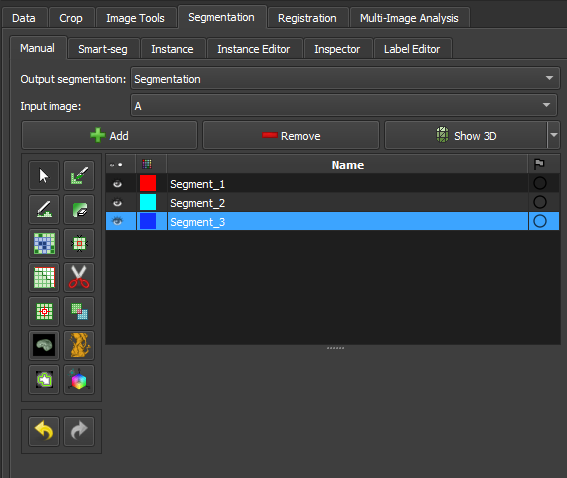Select the Scissors cutting tool
The width and height of the screenshot is (567, 478).
coord(79,277)
